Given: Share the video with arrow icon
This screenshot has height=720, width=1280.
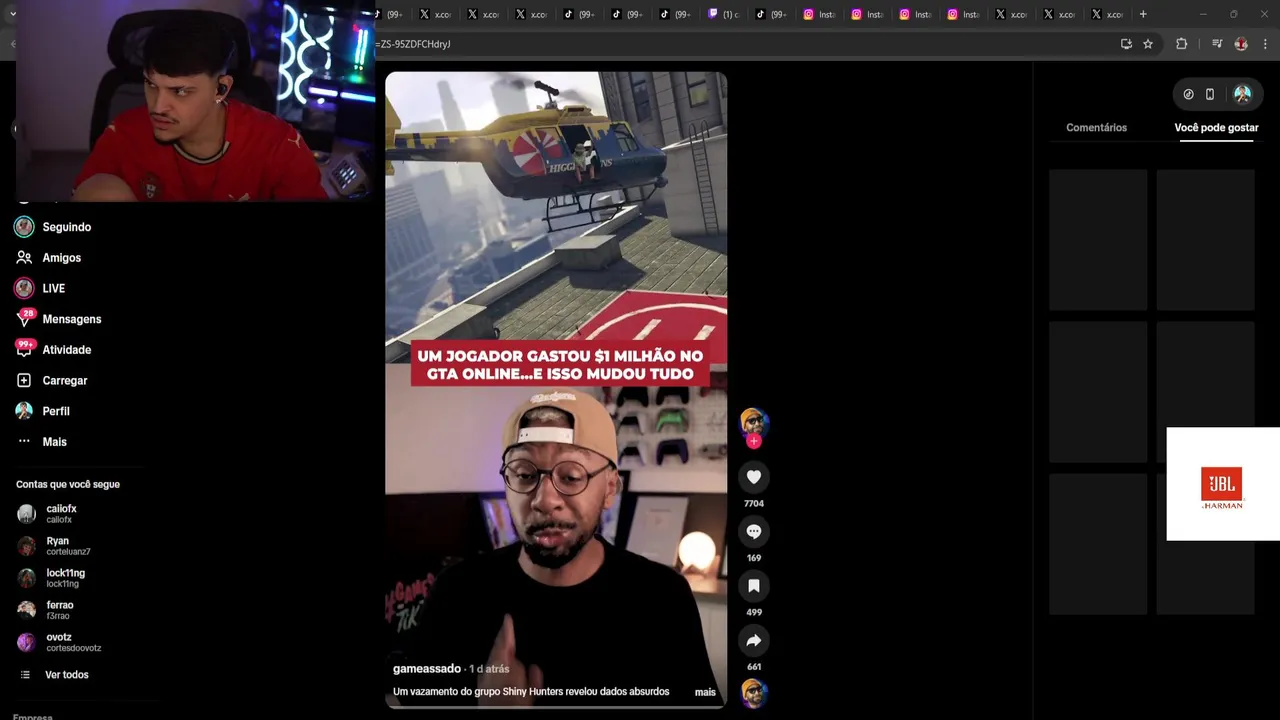Looking at the screenshot, I should click(754, 640).
